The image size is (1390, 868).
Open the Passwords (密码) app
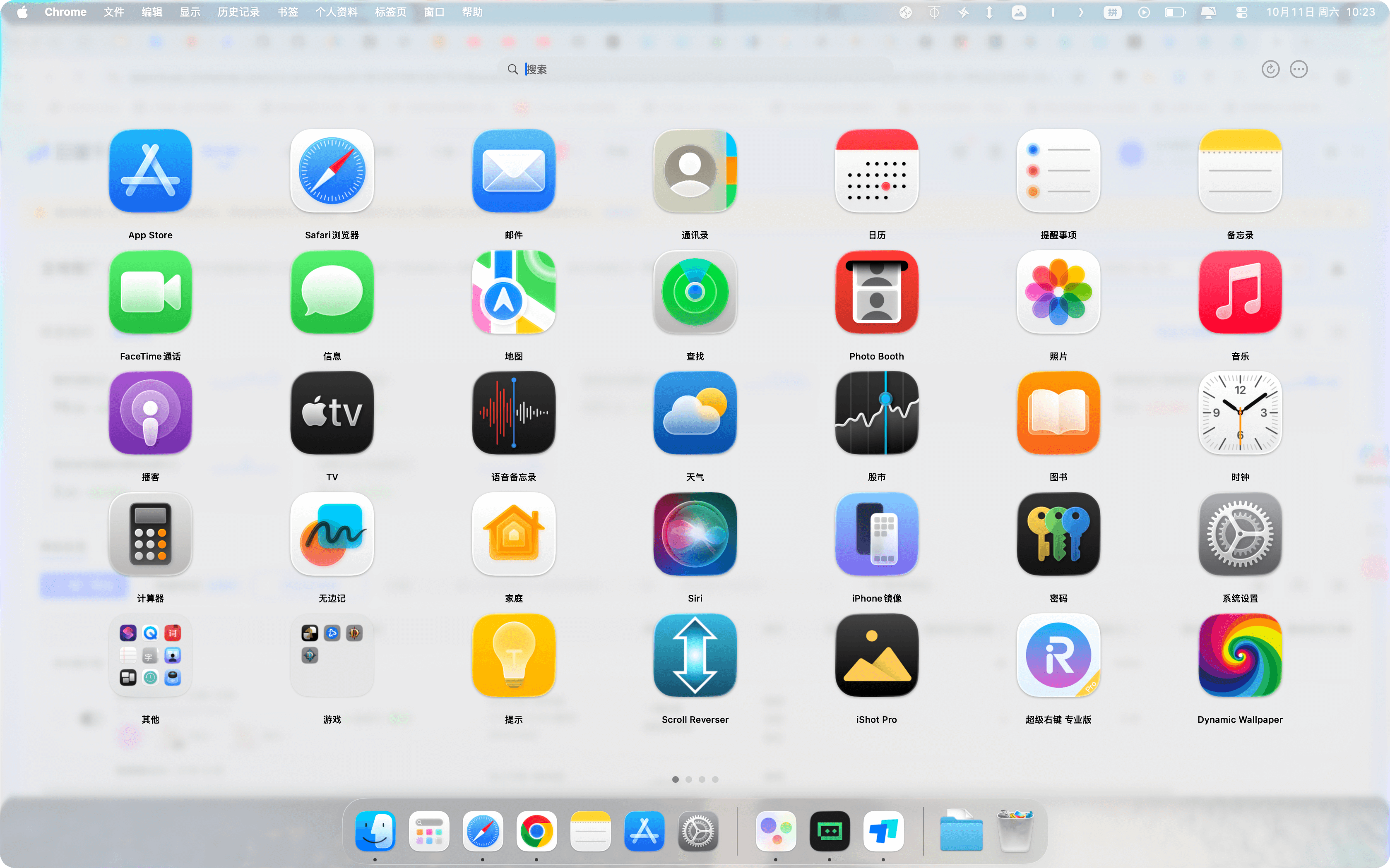[1058, 534]
